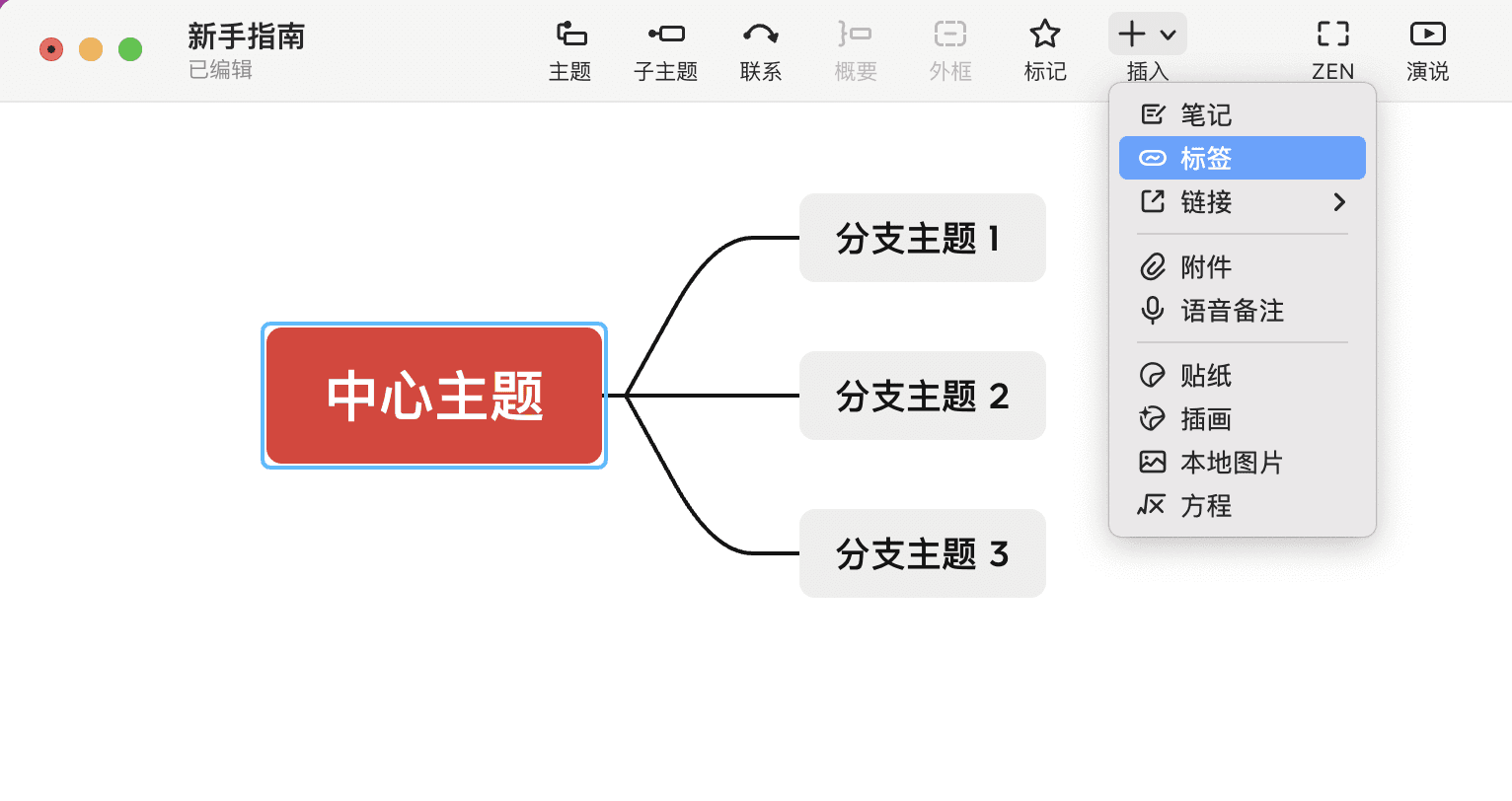This screenshot has height=801, width=1512.
Task: Select the 分支主题 2 branch node
Action: tap(923, 396)
